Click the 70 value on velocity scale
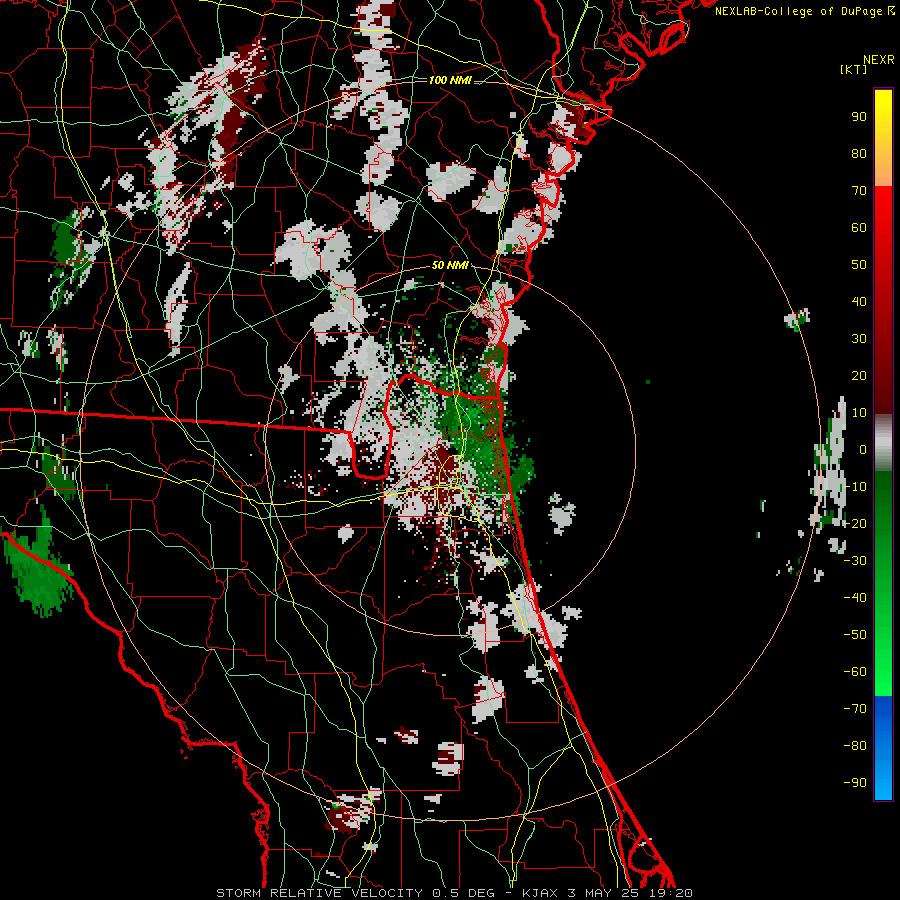This screenshot has height=900, width=900. click(x=859, y=191)
